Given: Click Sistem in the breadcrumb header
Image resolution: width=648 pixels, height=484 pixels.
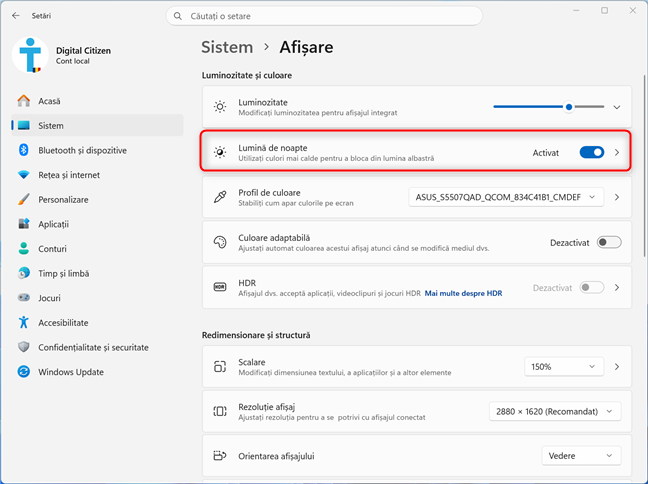Looking at the screenshot, I should 227,47.
